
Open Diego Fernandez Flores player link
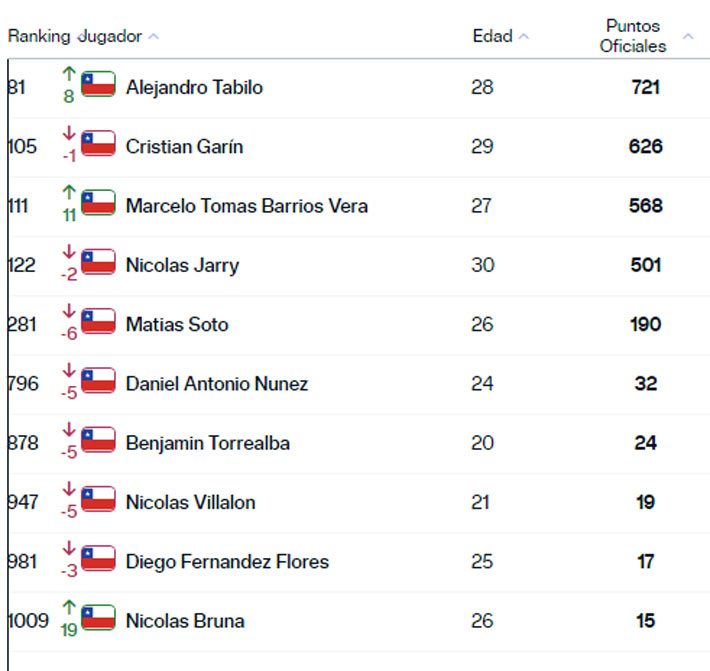click(227, 561)
